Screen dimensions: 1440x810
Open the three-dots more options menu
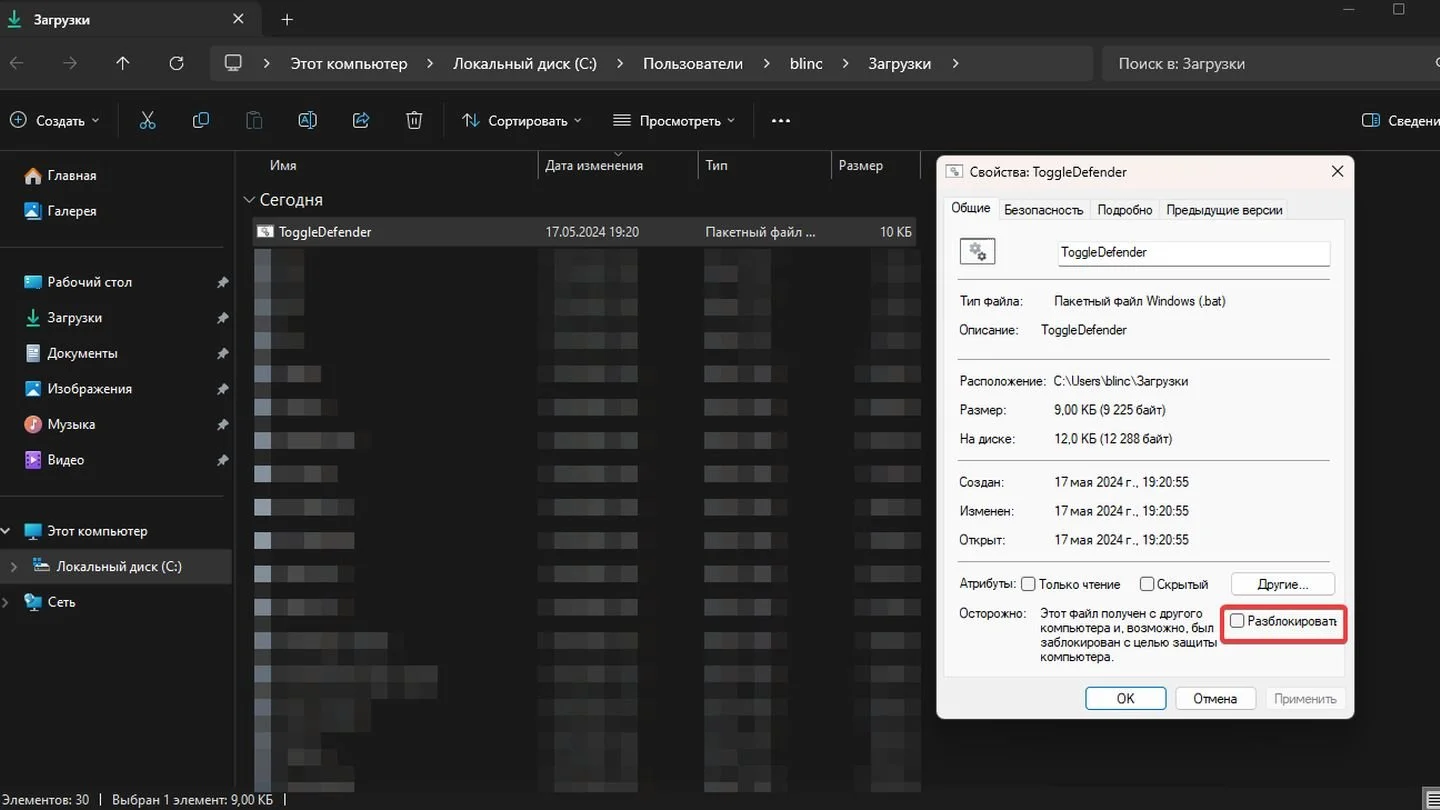click(x=781, y=120)
